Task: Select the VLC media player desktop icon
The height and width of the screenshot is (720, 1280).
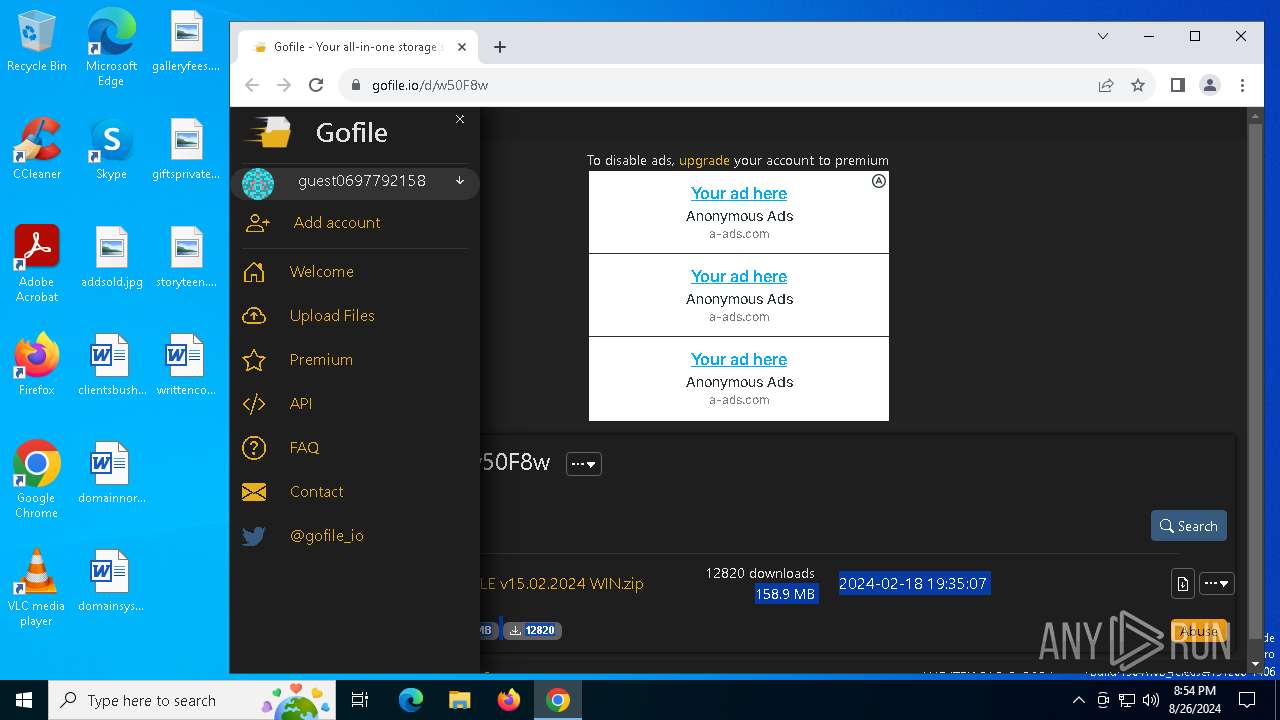Action: [37, 589]
